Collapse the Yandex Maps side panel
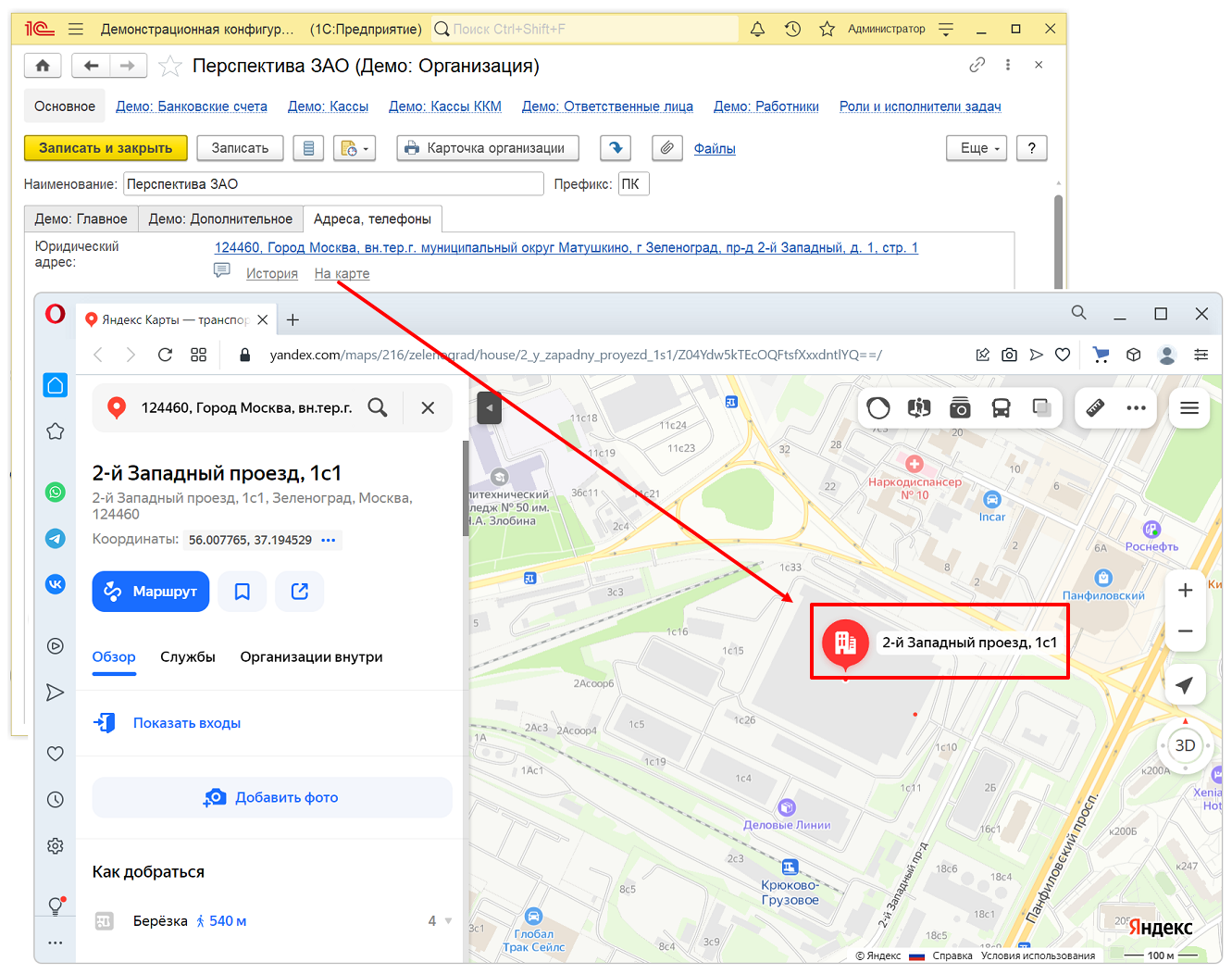 coord(489,407)
